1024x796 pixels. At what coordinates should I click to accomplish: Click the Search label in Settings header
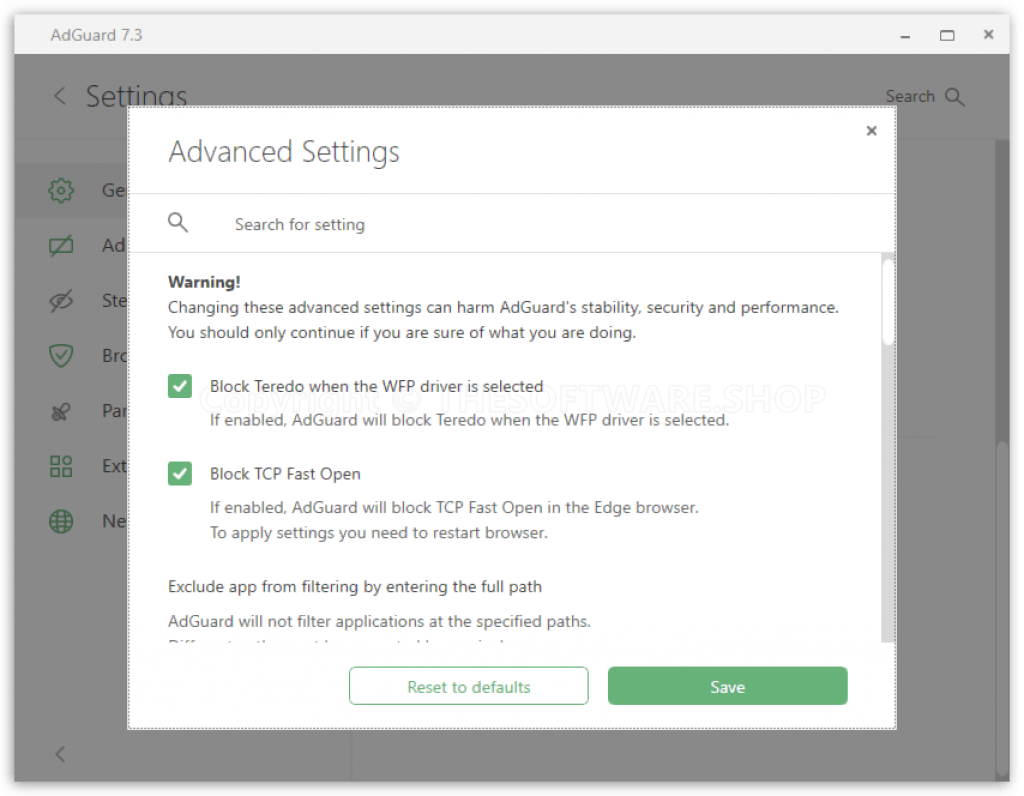910,96
